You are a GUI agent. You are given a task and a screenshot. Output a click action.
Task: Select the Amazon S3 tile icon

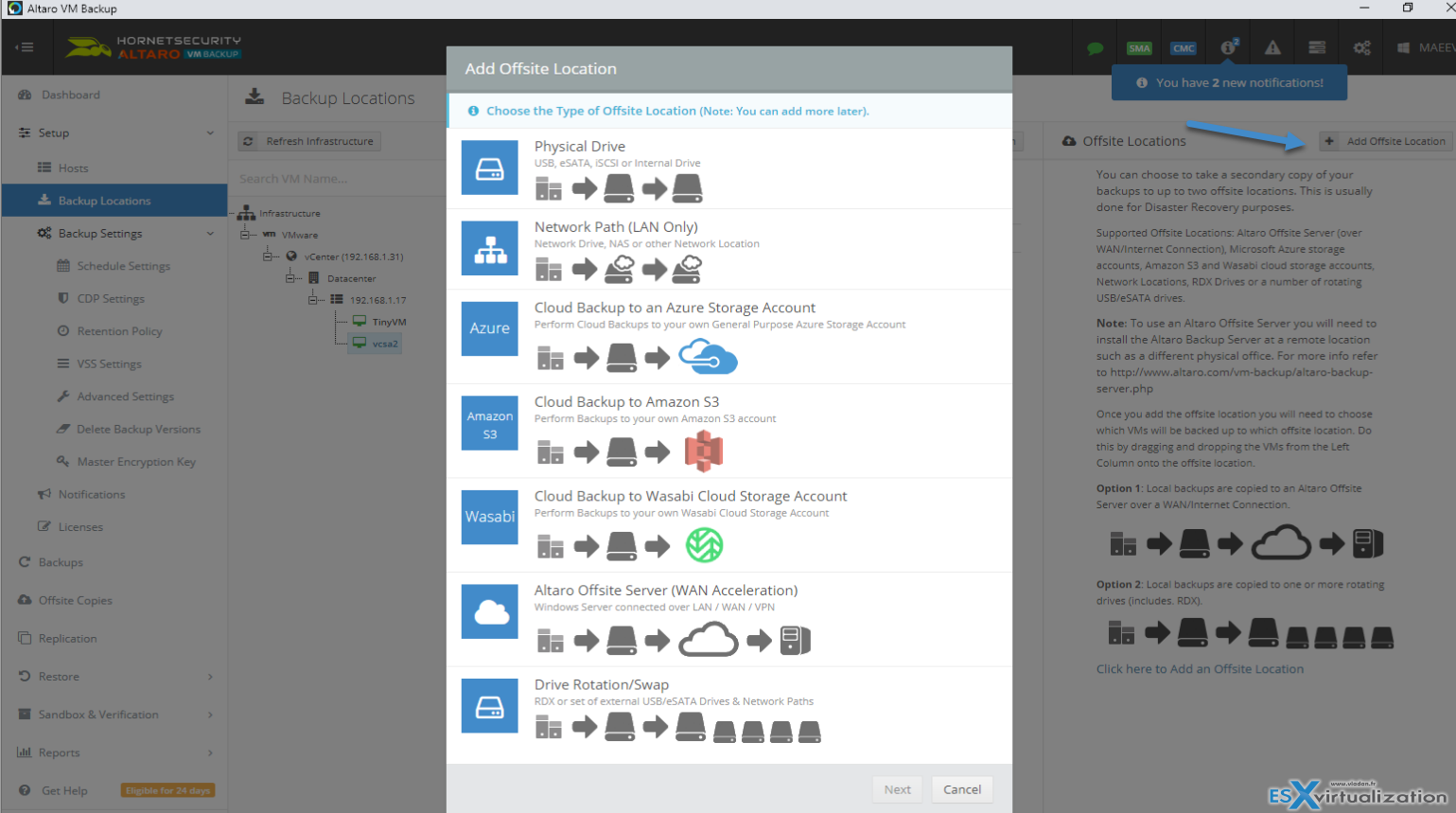489,423
